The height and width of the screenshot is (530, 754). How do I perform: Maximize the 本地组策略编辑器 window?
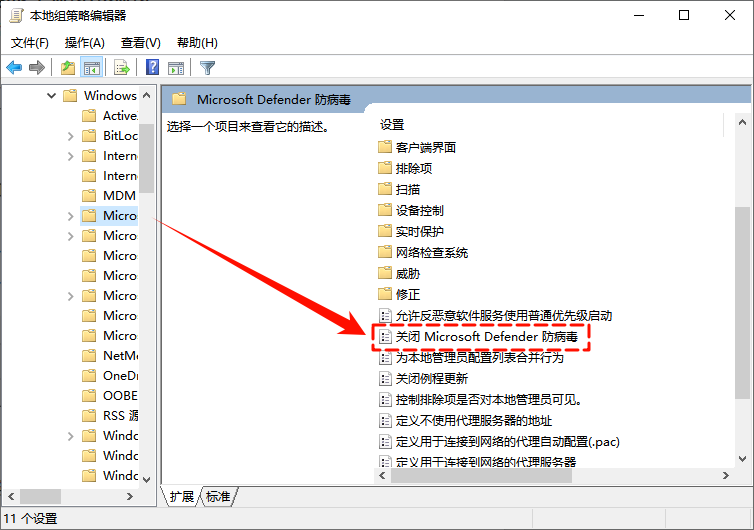click(x=684, y=15)
